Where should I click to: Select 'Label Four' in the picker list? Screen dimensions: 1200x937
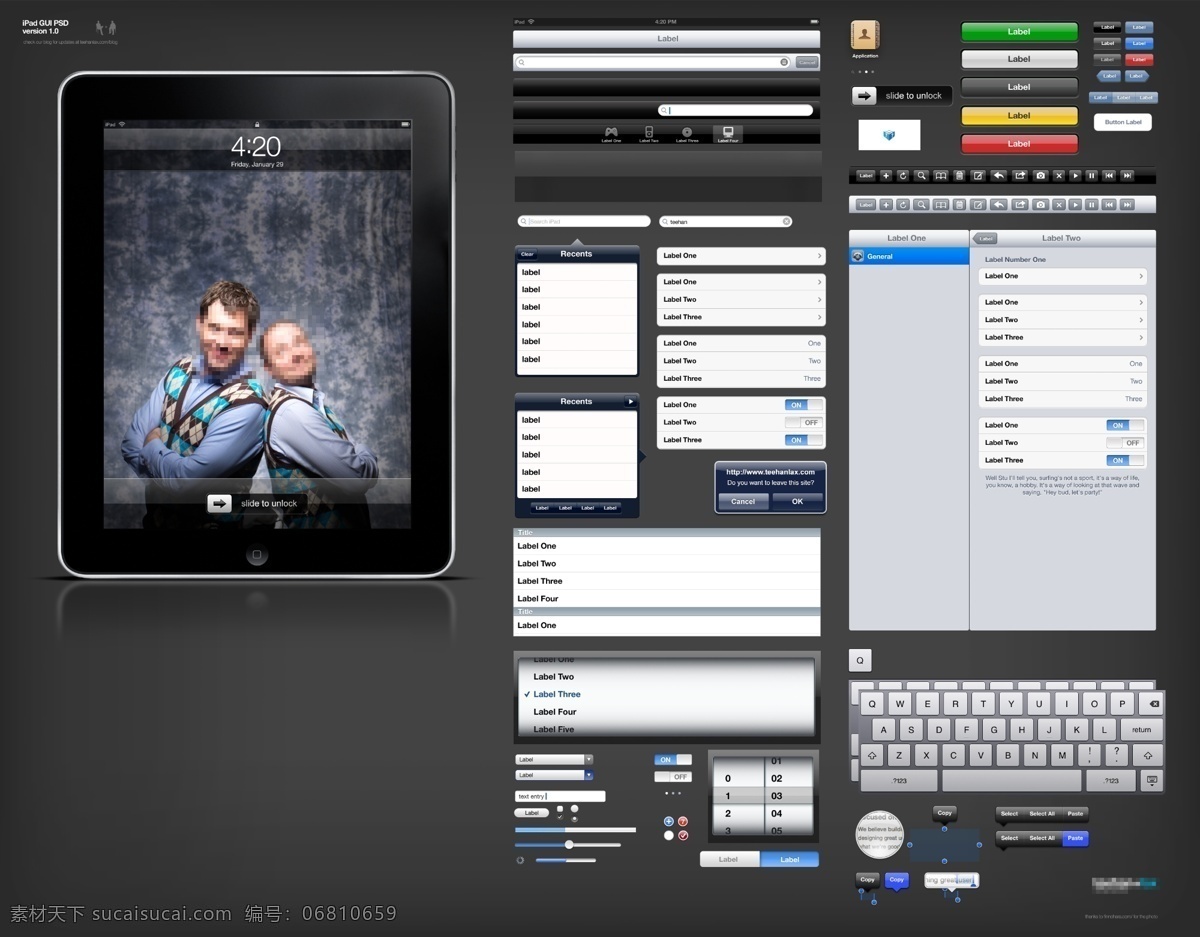555,712
